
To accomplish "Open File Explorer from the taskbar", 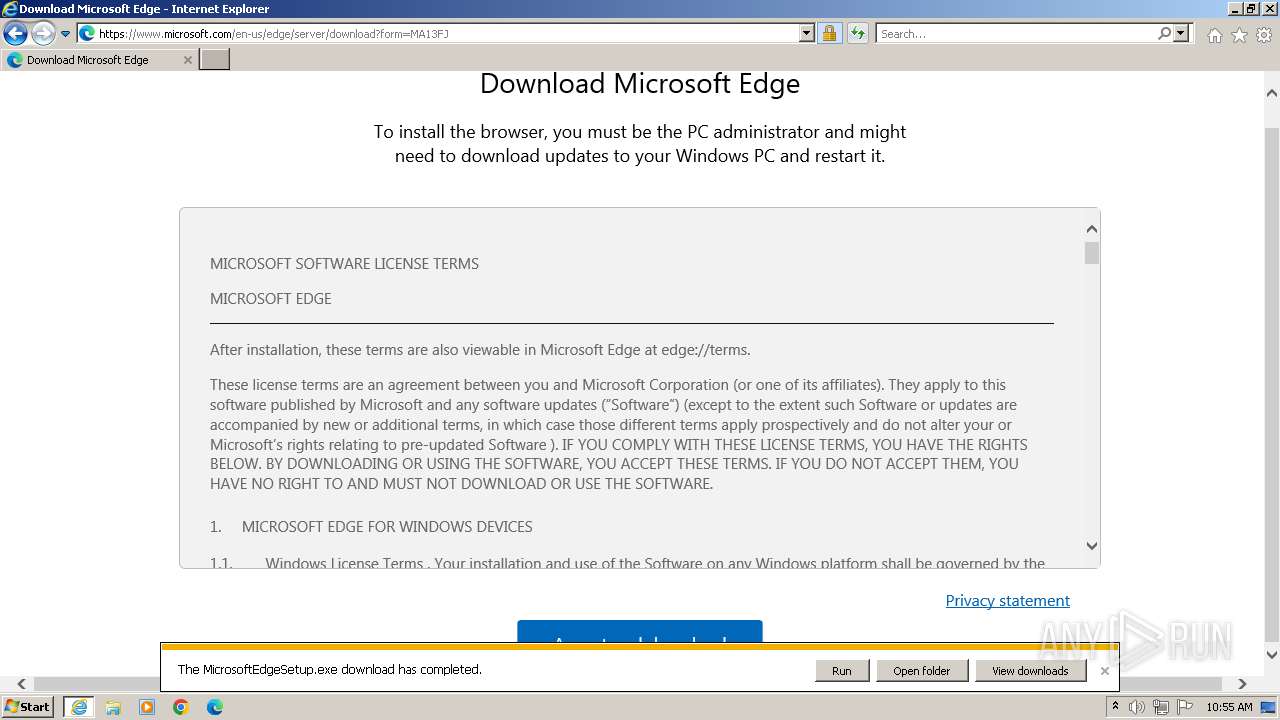I will (x=113, y=707).
